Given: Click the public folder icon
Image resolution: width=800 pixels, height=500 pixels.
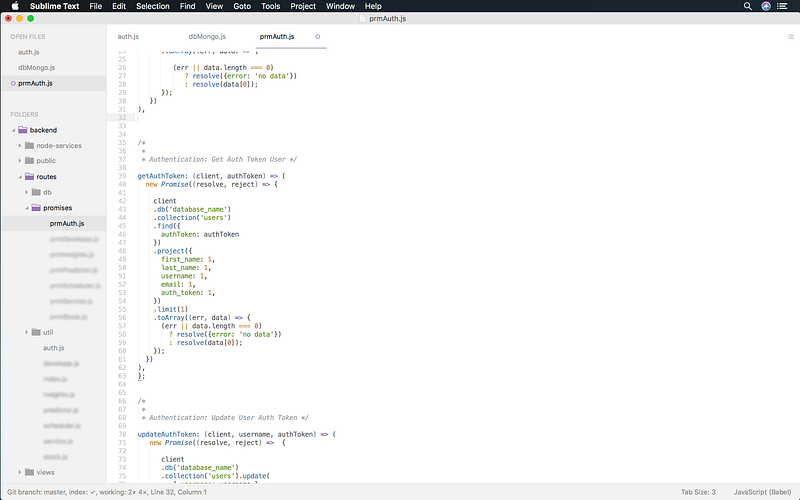Looking at the screenshot, I should tap(30, 161).
